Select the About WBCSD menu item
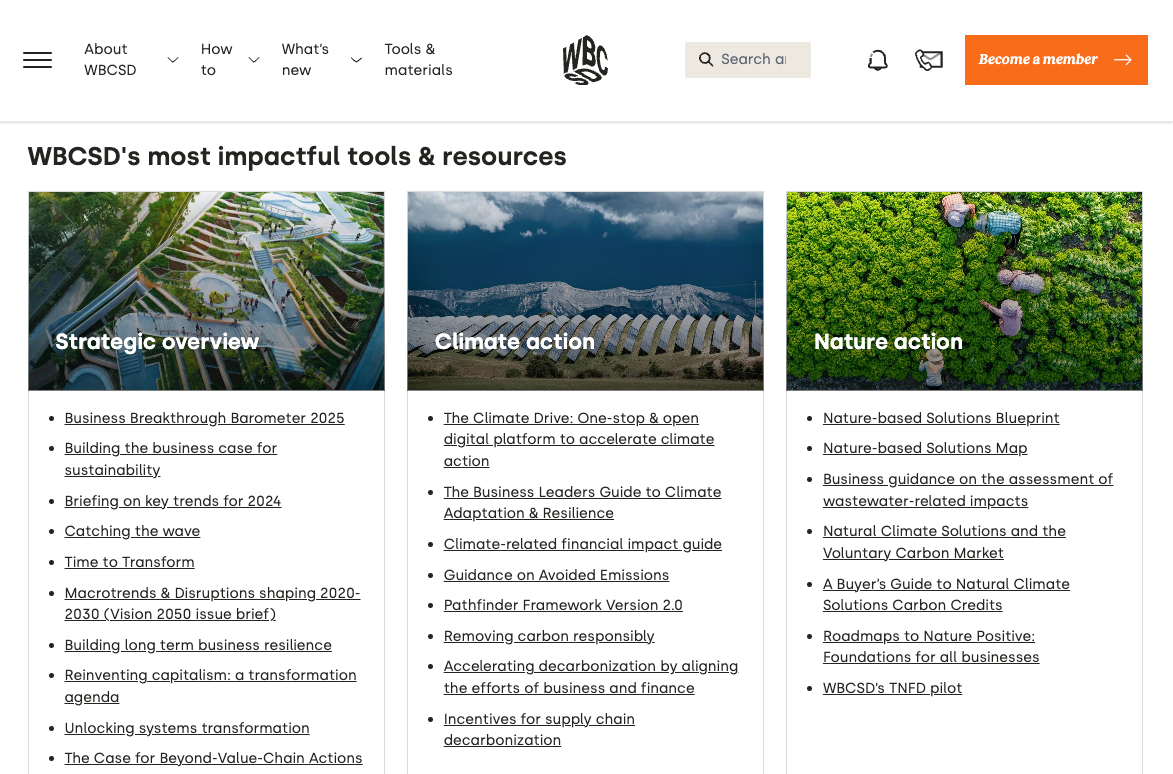 (x=110, y=60)
